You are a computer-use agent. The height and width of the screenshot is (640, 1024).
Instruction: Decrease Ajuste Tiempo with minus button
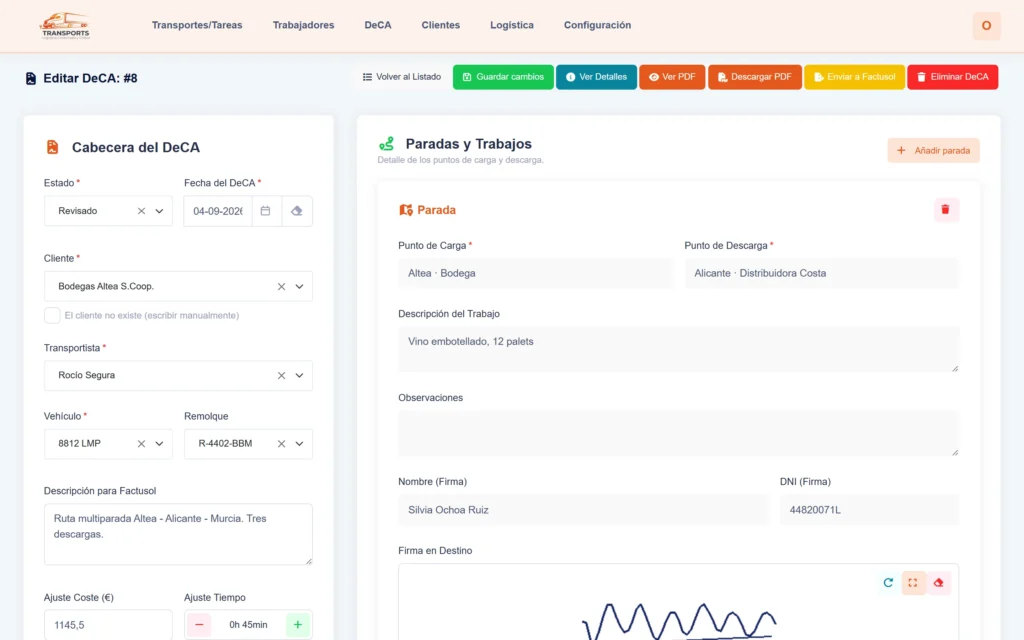coord(199,625)
